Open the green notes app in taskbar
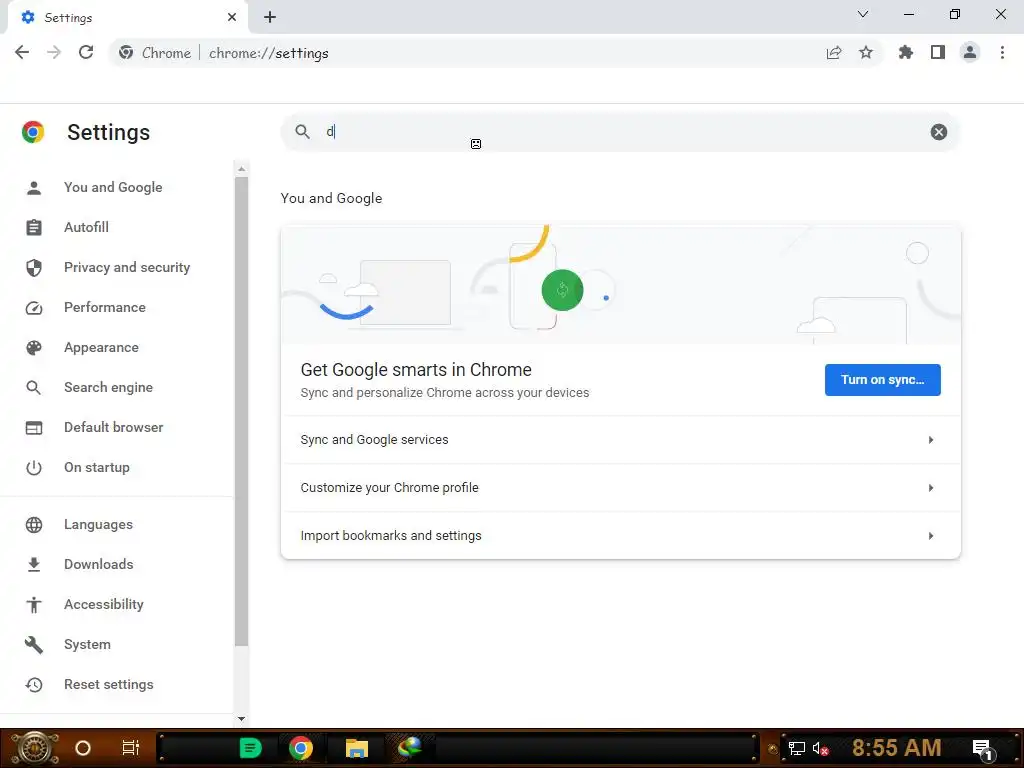Viewport: 1024px width, 768px height. (251, 748)
